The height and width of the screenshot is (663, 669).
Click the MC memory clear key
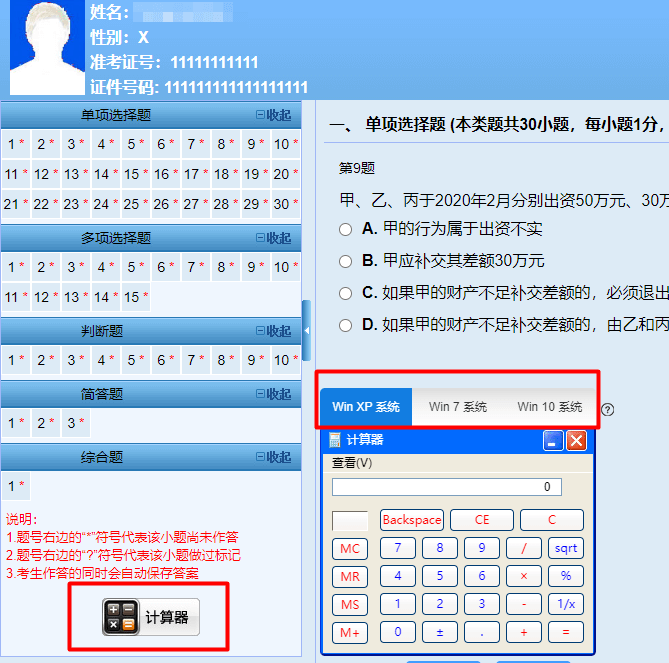point(350,548)
